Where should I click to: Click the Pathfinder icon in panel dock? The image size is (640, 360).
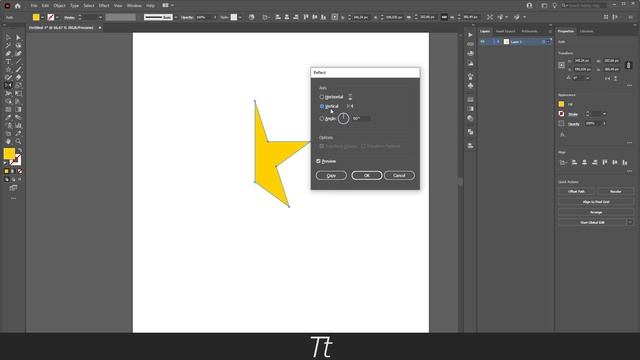(x=470, y=132)
